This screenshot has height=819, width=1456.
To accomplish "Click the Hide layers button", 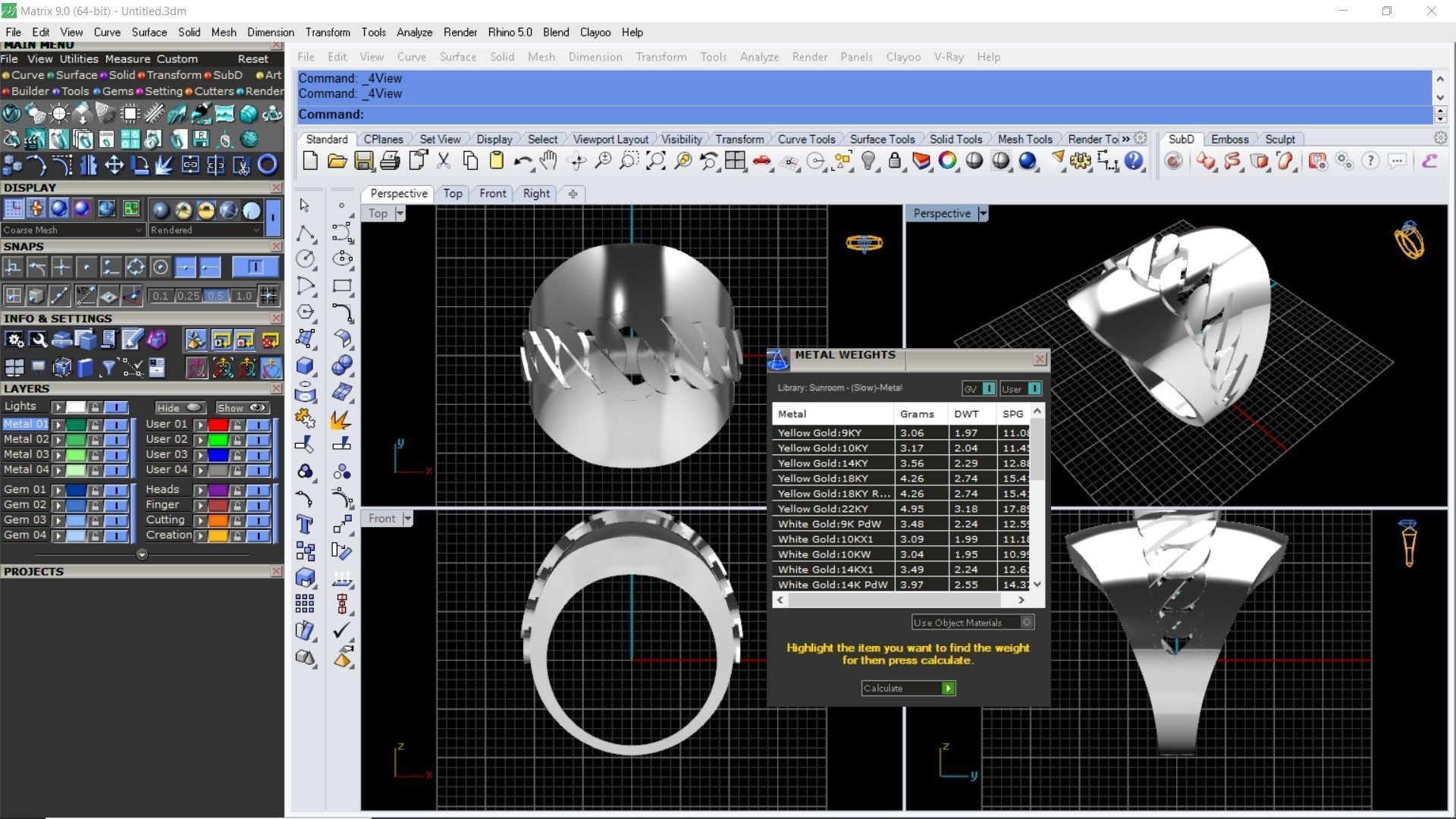I will point(179,407).
